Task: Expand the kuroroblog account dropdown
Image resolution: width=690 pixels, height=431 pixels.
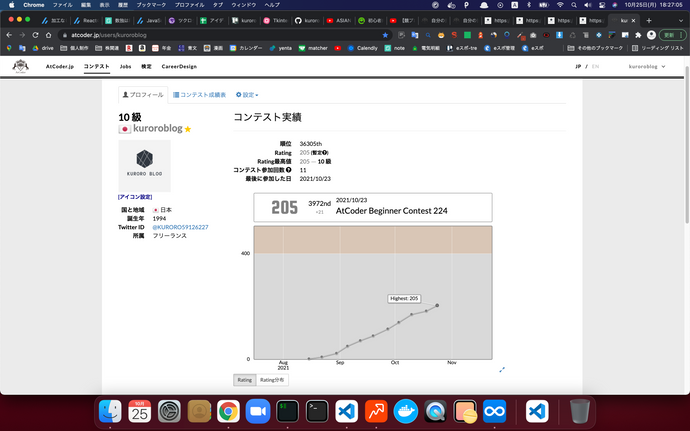Action: point(646,66)
